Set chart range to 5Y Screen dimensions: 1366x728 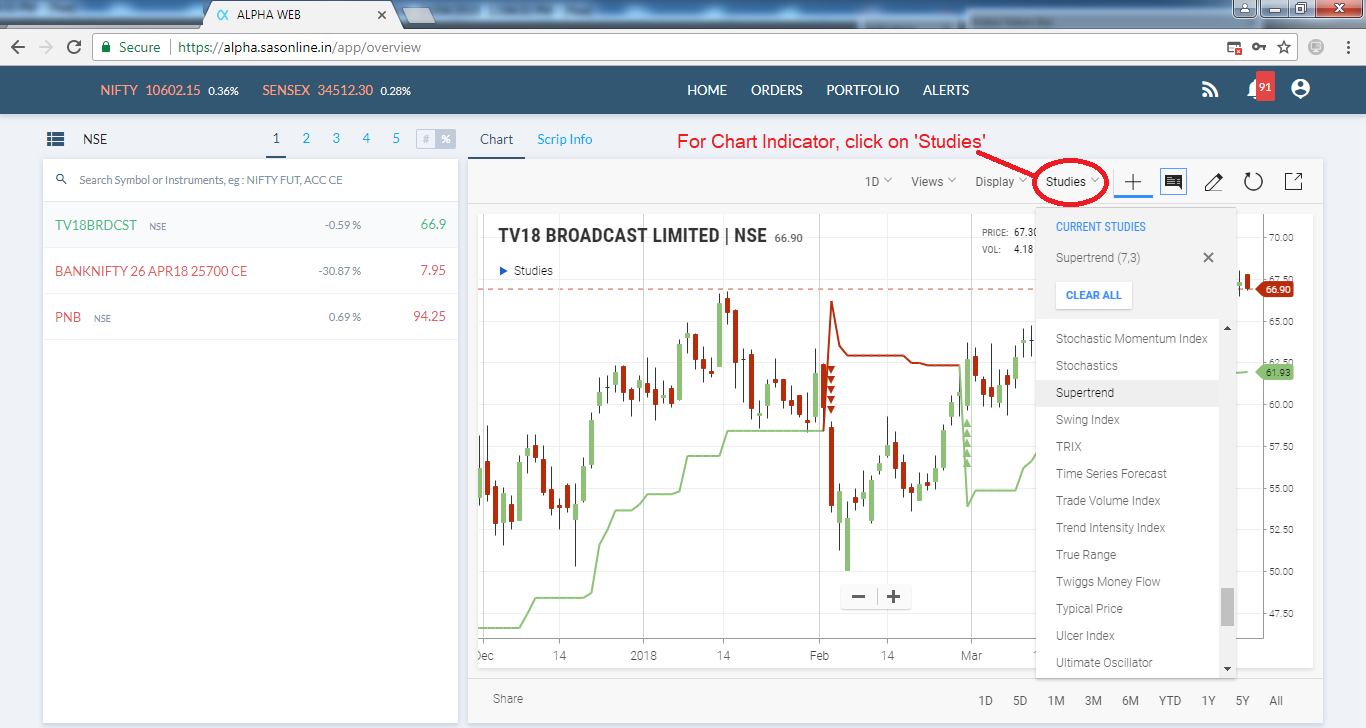coord(1242,700)
